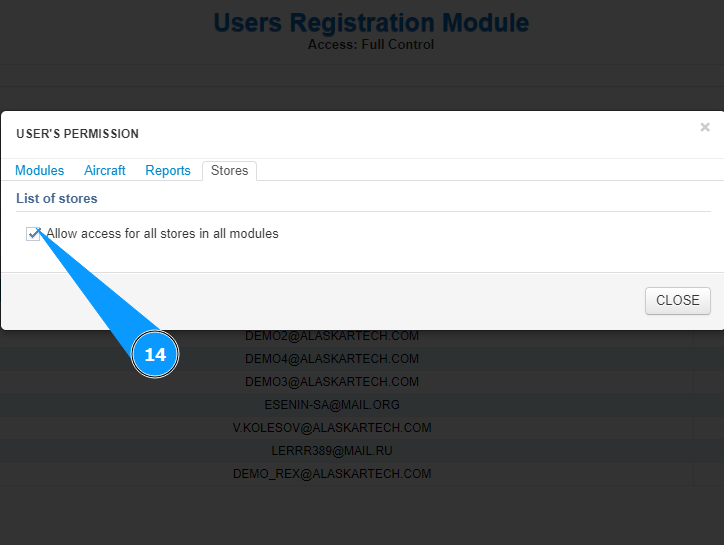This screenshot has width=724, height=545.
Task: Click the blue number 14 callout badge
Action: click(155, 354)
